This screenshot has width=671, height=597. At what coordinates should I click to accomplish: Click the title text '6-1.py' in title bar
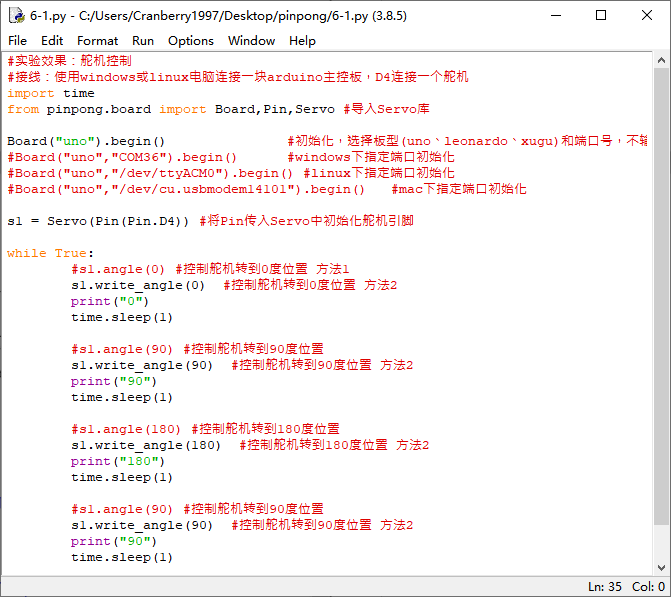click(48, 16)
